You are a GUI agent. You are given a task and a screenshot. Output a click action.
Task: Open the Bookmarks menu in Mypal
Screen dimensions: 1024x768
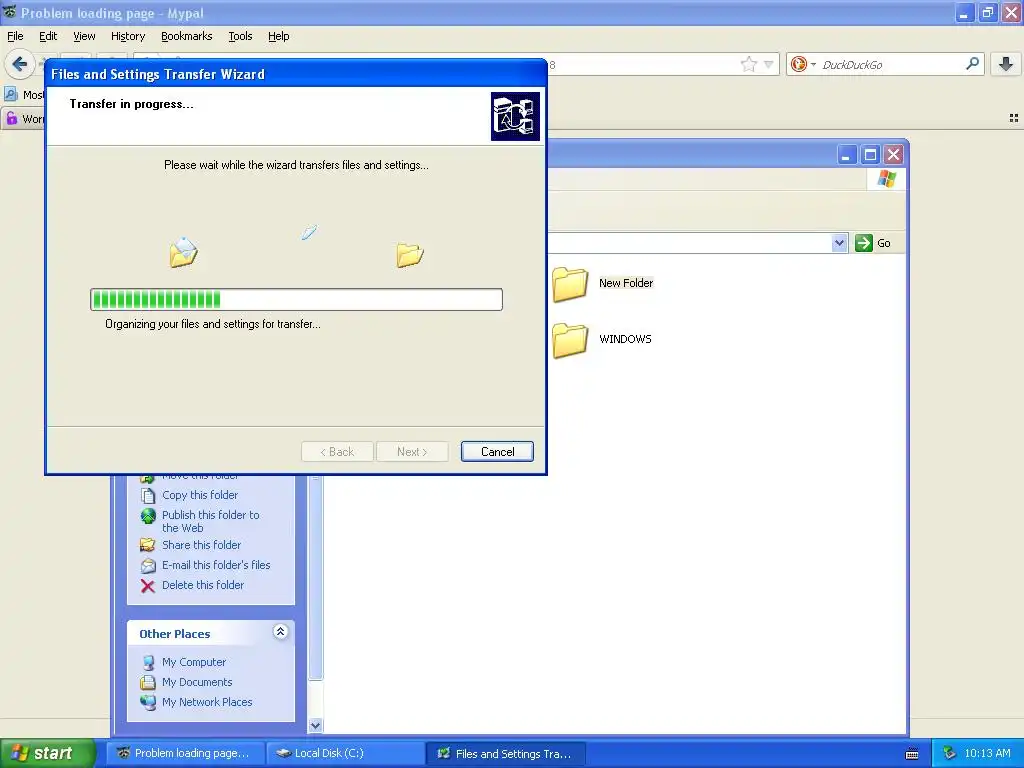coord(186,36)
